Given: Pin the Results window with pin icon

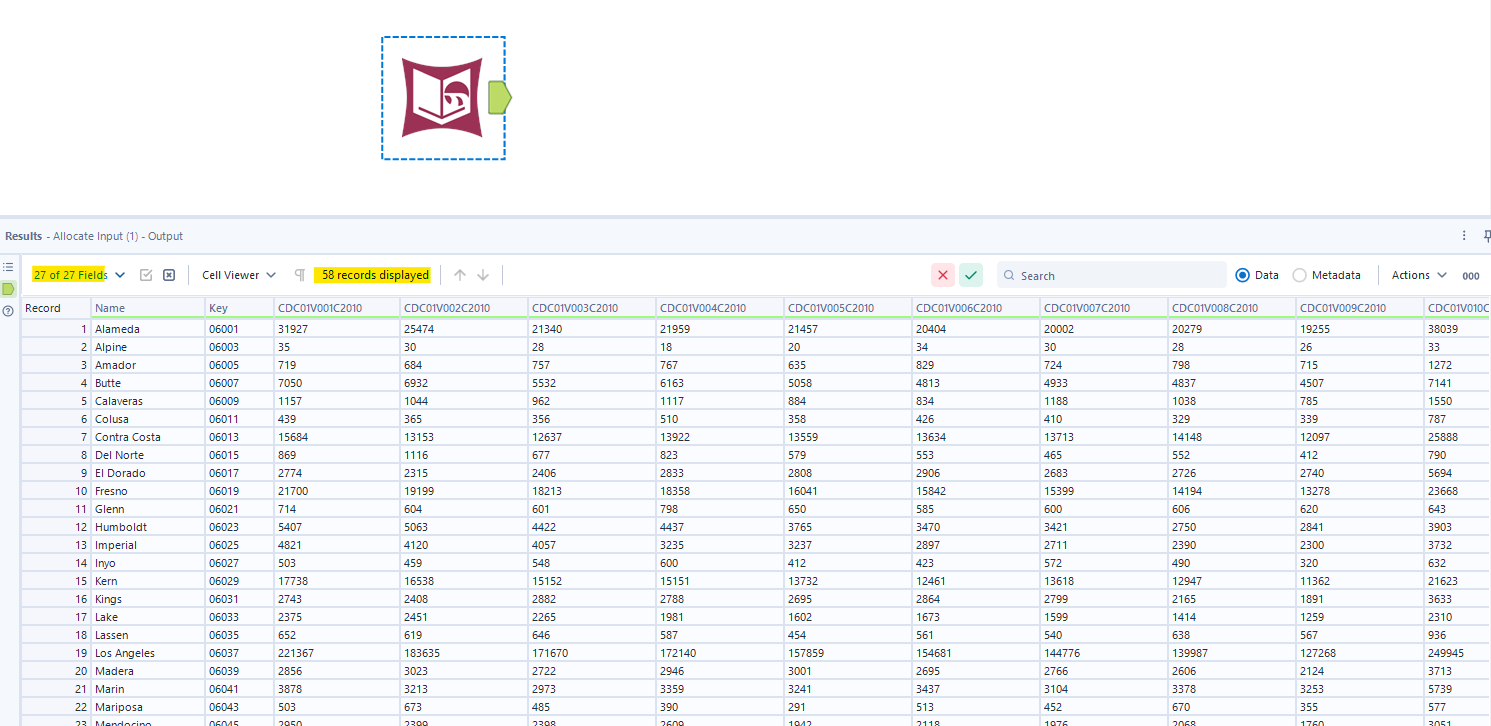Looking at the screenshot, I should point(1486,236).
